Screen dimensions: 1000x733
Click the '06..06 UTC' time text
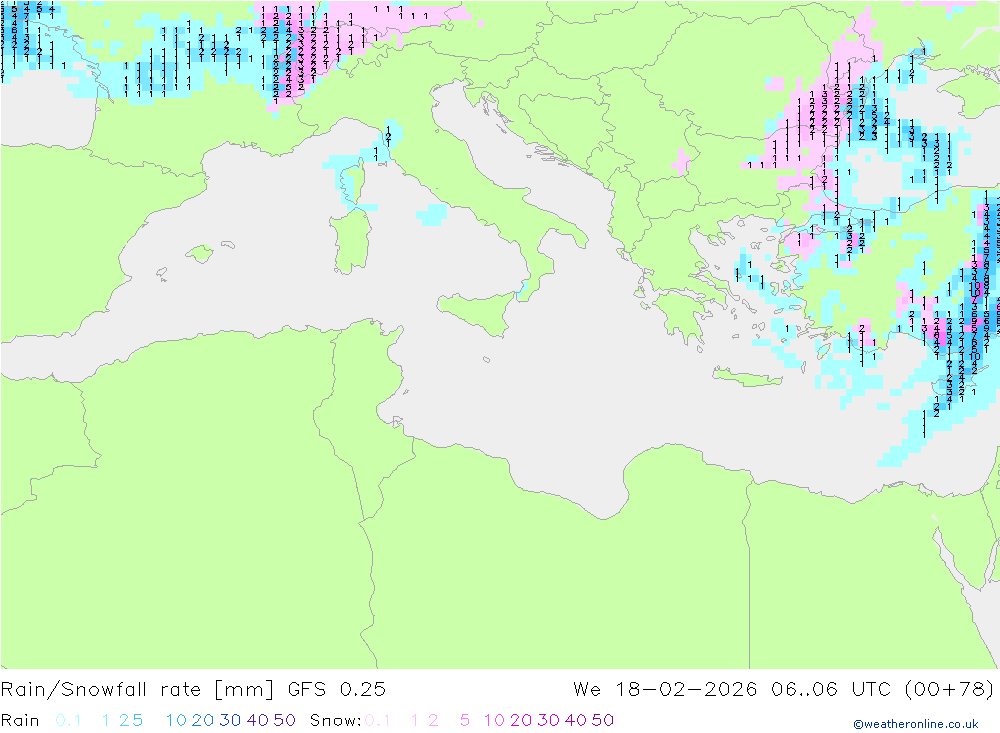832,690
